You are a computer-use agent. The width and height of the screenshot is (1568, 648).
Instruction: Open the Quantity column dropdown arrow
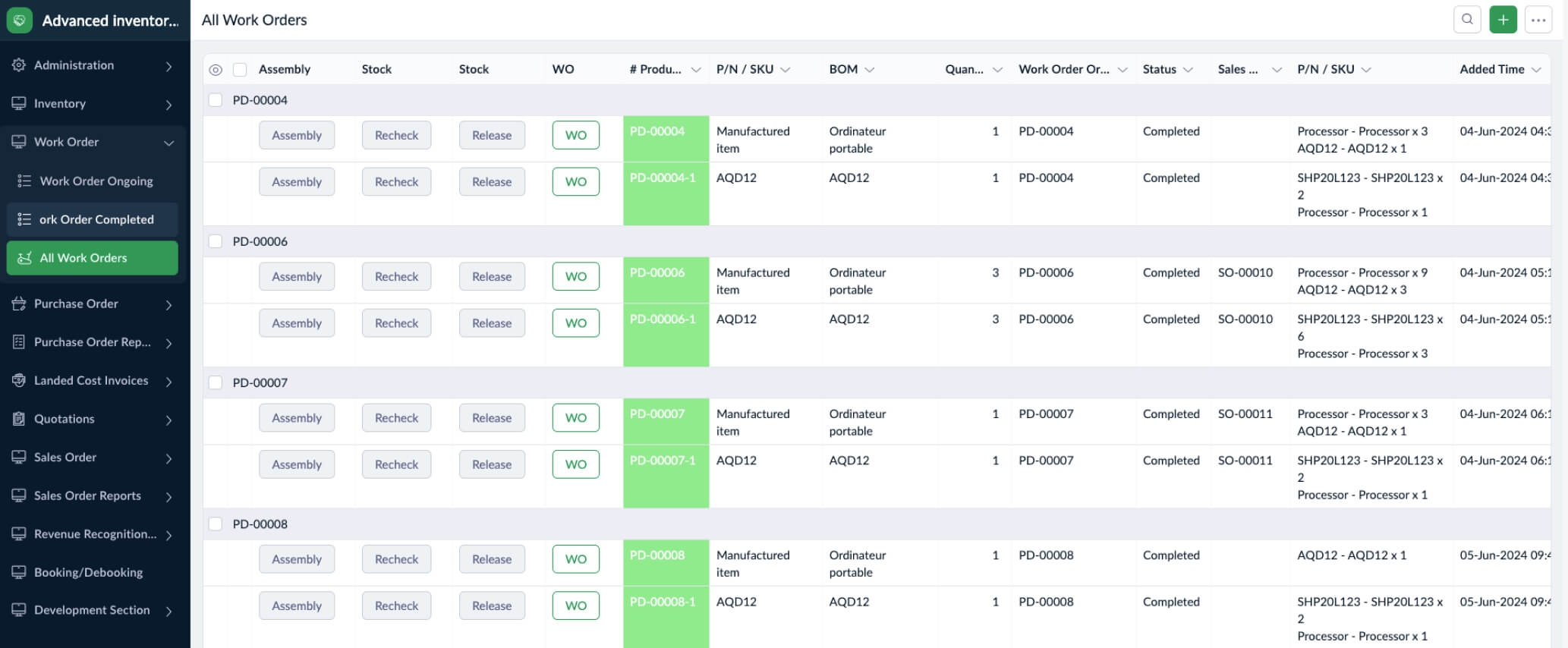[997, 70]
